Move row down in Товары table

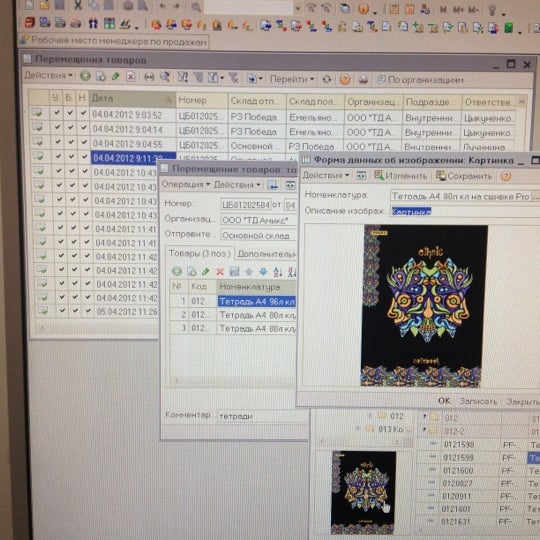(x=263, y=272)
